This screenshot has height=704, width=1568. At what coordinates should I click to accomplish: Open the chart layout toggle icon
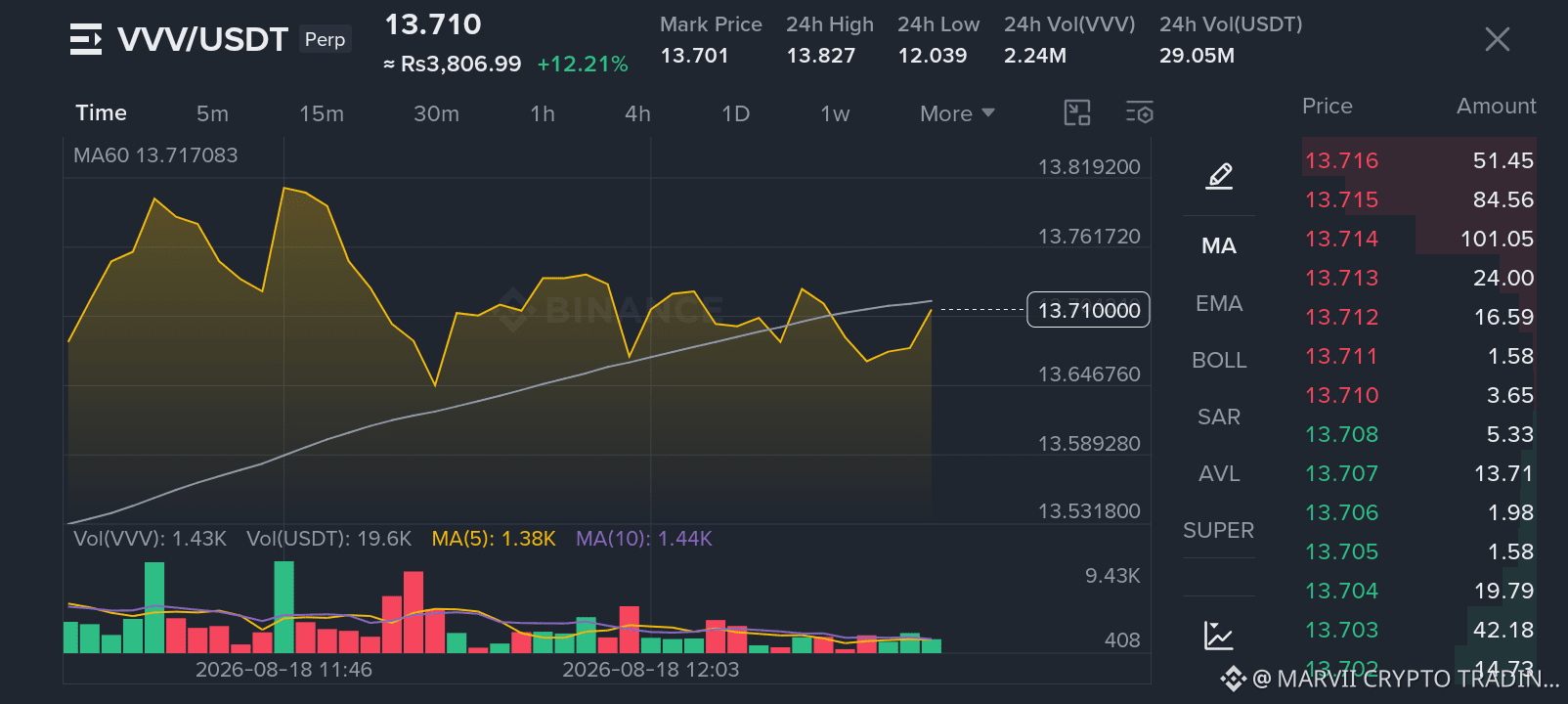pos(1077,112)
